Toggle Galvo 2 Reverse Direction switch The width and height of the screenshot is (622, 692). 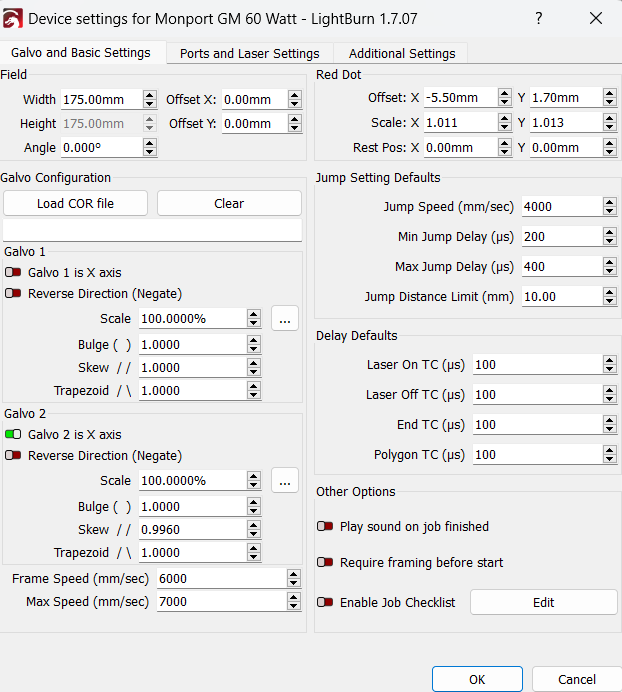[x=13, y=455]
